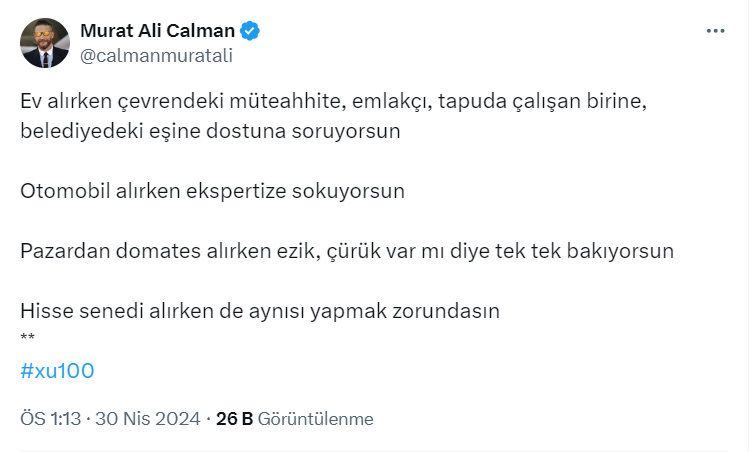756x452 pixels.
Task: Click the date 30 Nis 2024
Action: 148,419
